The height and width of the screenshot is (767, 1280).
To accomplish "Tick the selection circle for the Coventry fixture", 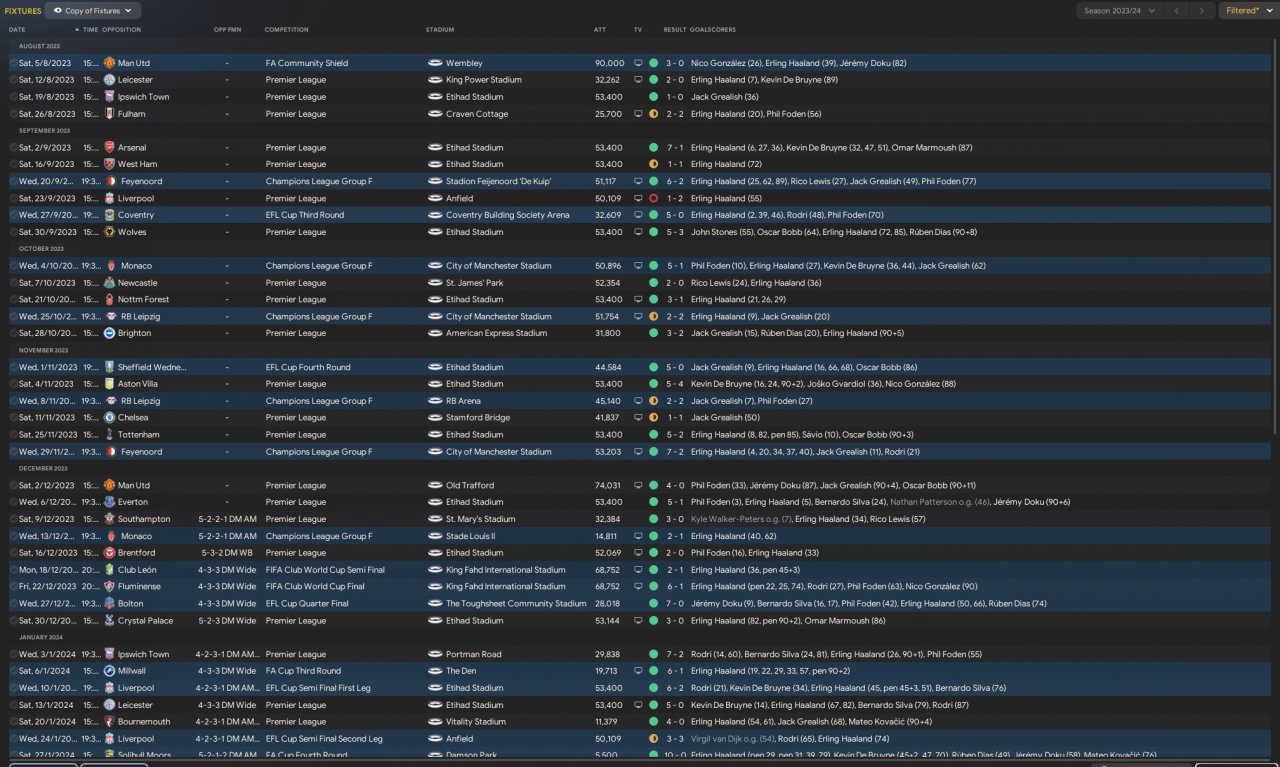I will pos(13,215).
